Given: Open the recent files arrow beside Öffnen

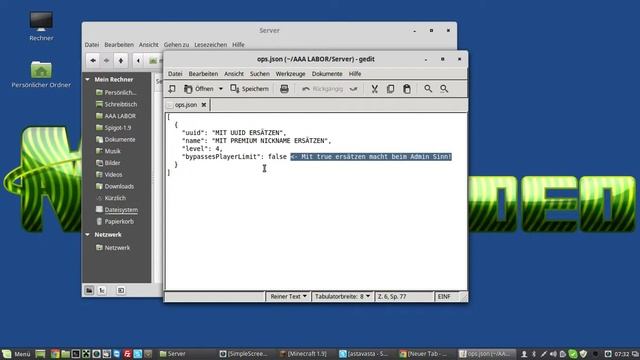Looking at the screenshot, I should coord(220,89).
